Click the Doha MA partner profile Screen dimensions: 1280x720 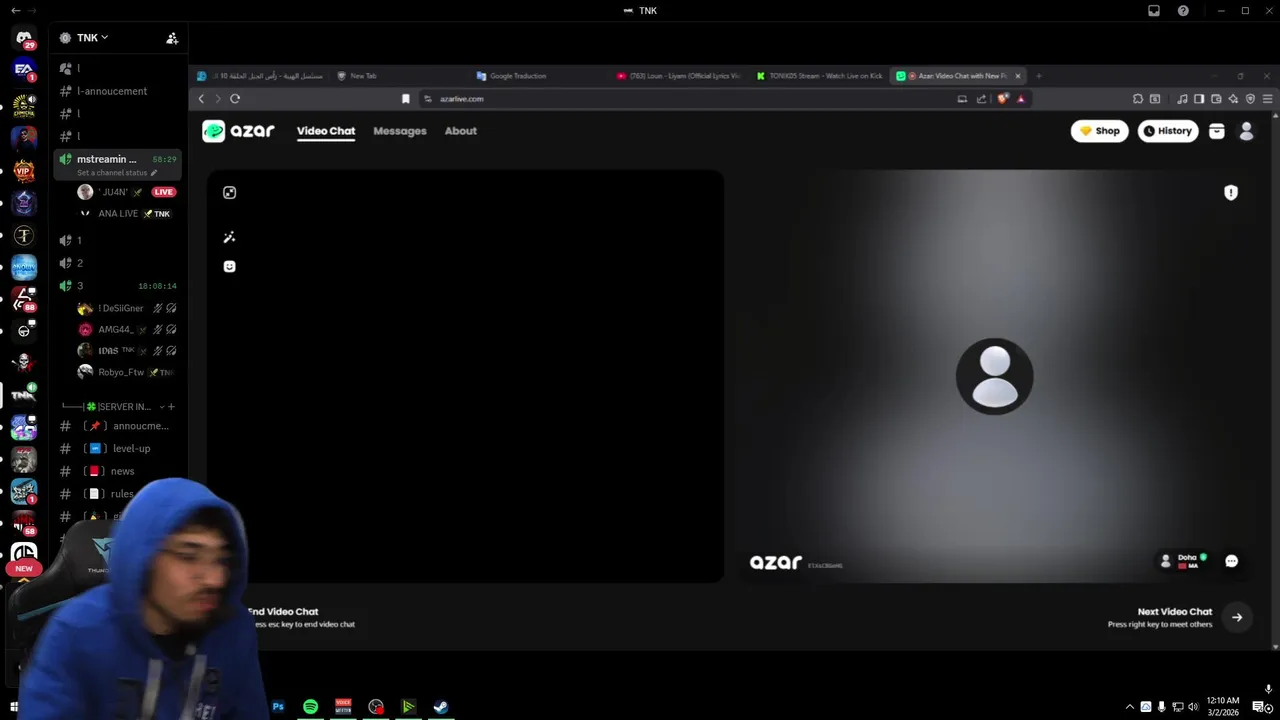tap(1183, 561)
